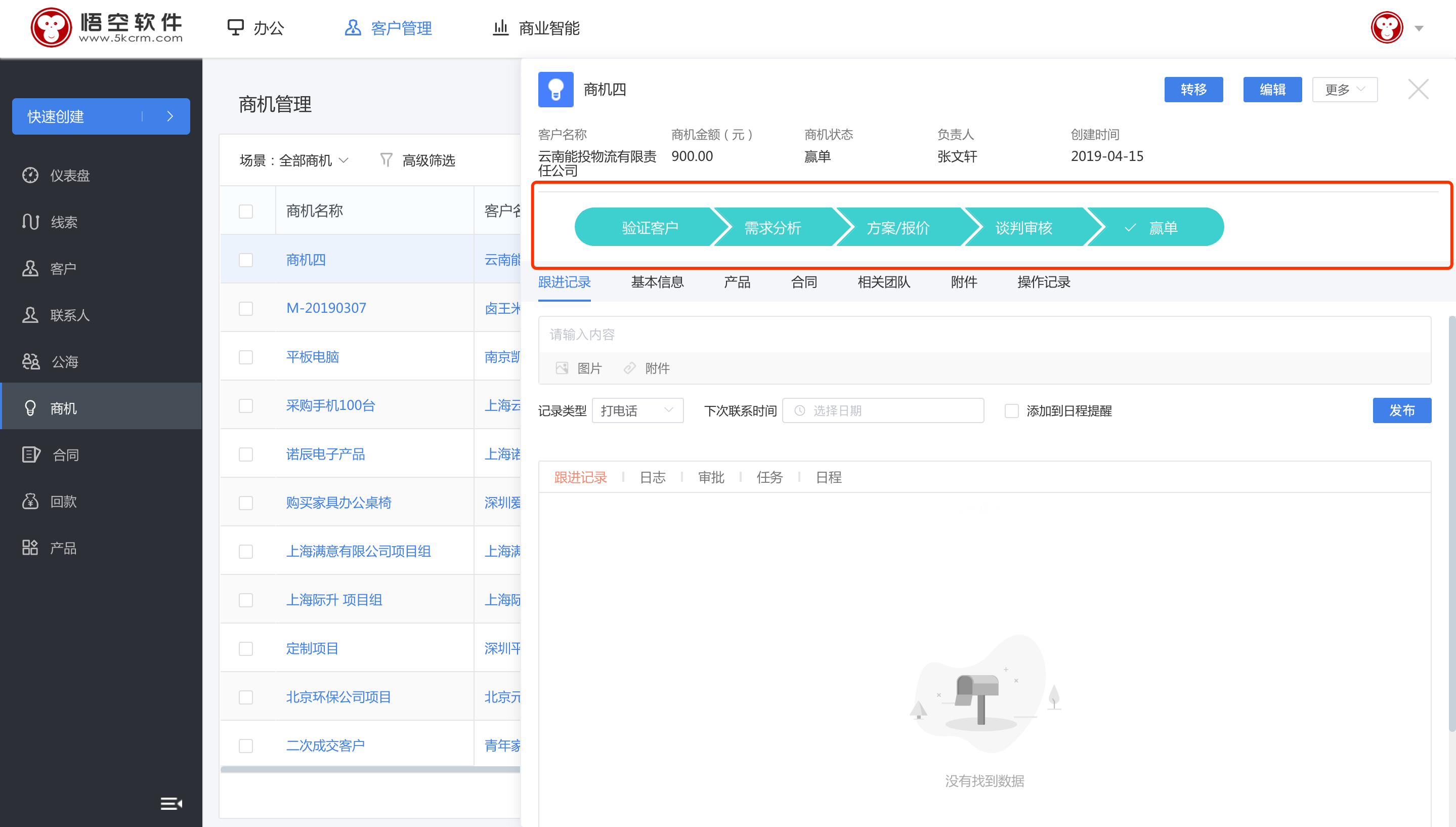The image size is (1456, 827).
Task: Check the box for 诺辰电子产品 row
Action: pyautogui.click(x=246, y=454)
